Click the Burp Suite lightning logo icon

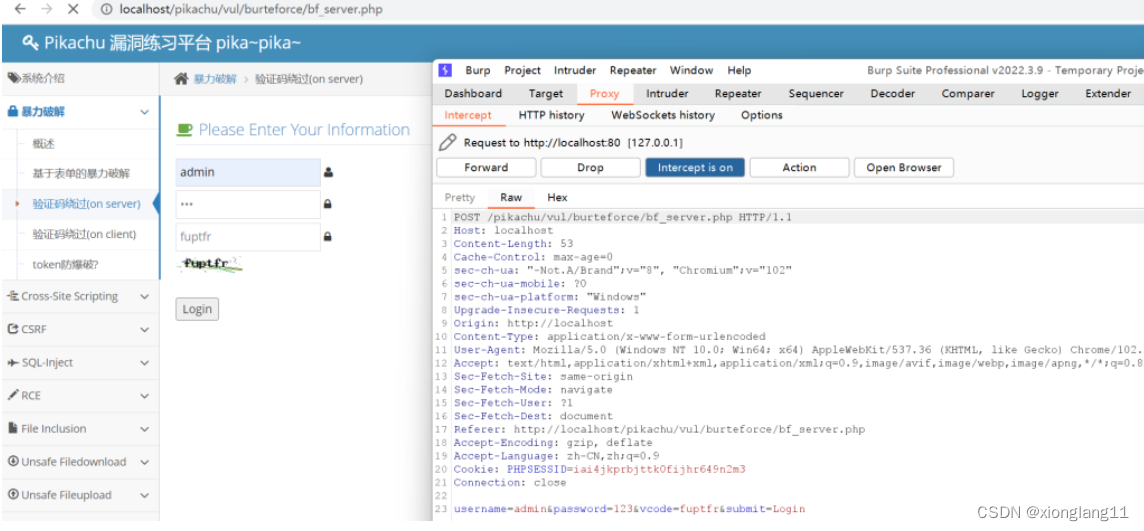tap(445, 70)
